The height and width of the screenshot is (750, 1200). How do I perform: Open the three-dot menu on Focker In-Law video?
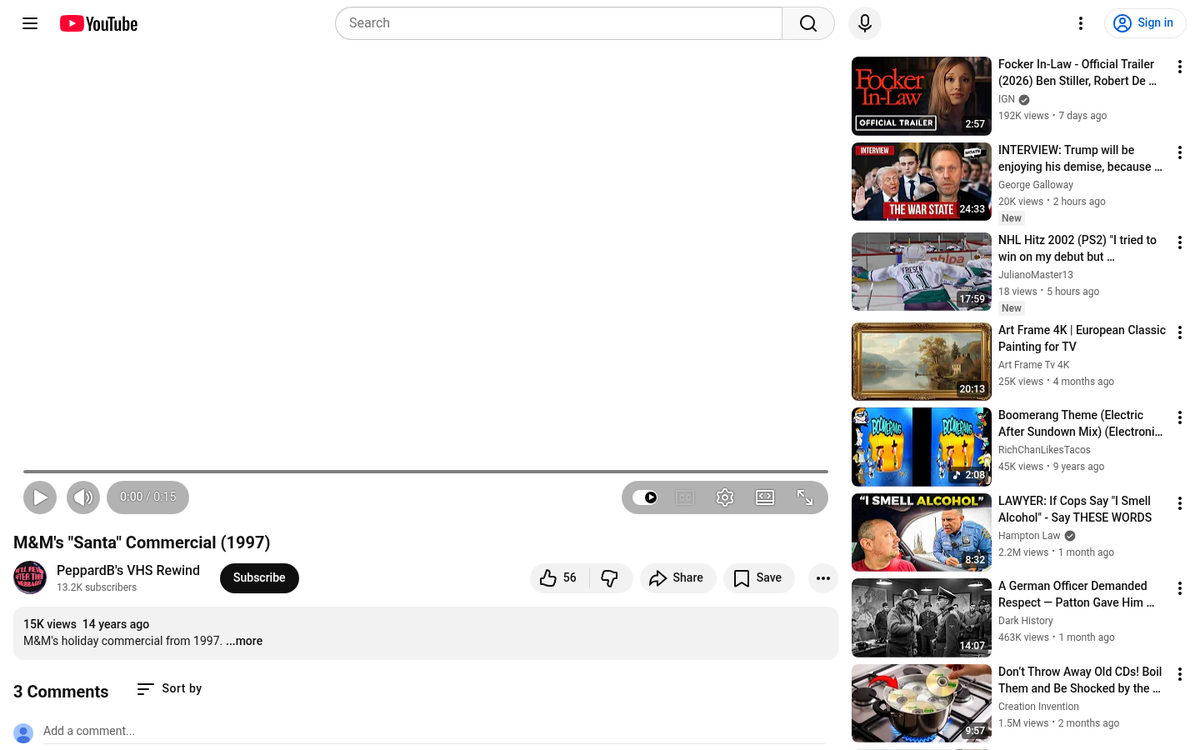[x=1180, y=67]
